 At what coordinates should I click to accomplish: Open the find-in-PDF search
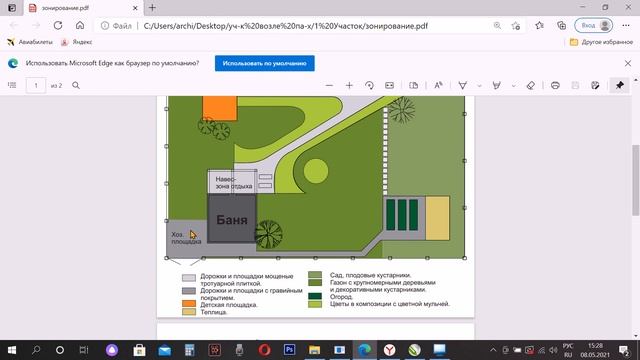click(x=76, y=85)
